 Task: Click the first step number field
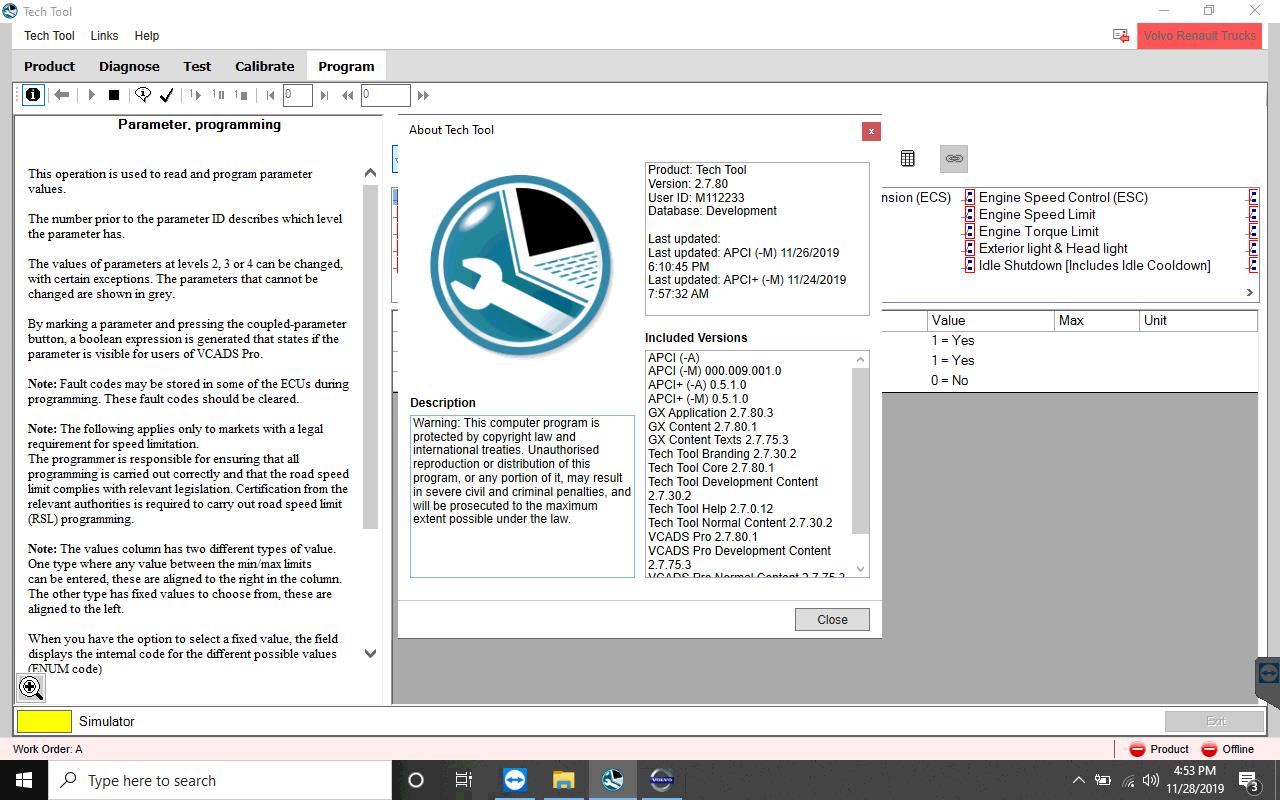298,95
